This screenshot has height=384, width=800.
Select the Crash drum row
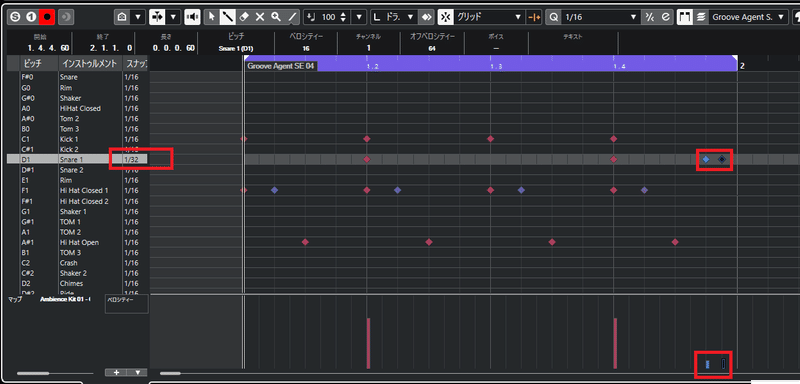(x=78, y=263)
